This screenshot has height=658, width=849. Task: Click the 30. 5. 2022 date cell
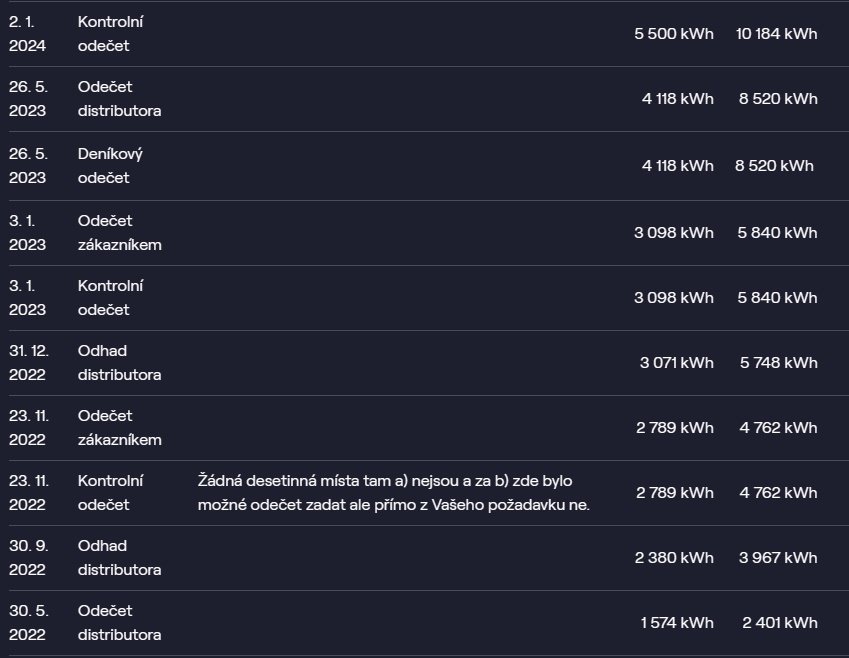point(28,623)
